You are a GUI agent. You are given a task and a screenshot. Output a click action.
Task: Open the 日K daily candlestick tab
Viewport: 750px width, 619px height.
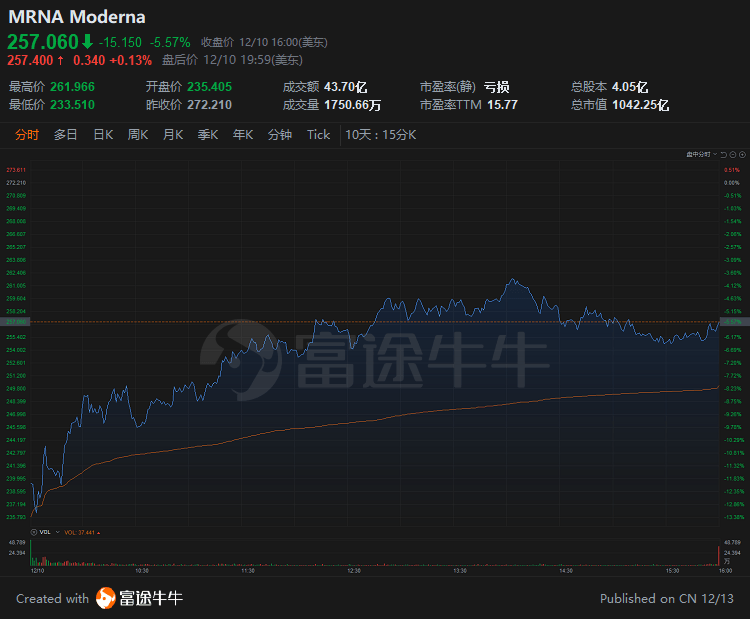coord(103,135)
